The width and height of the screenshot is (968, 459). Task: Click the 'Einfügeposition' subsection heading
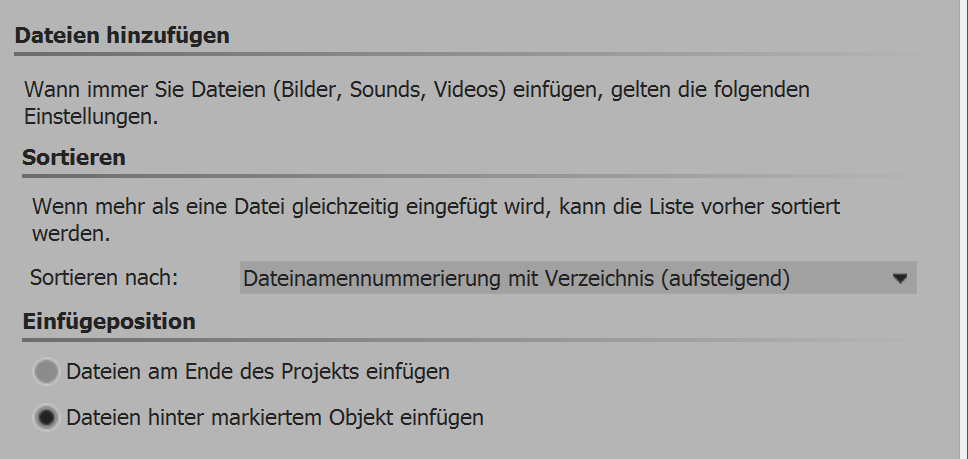point(105,322)
